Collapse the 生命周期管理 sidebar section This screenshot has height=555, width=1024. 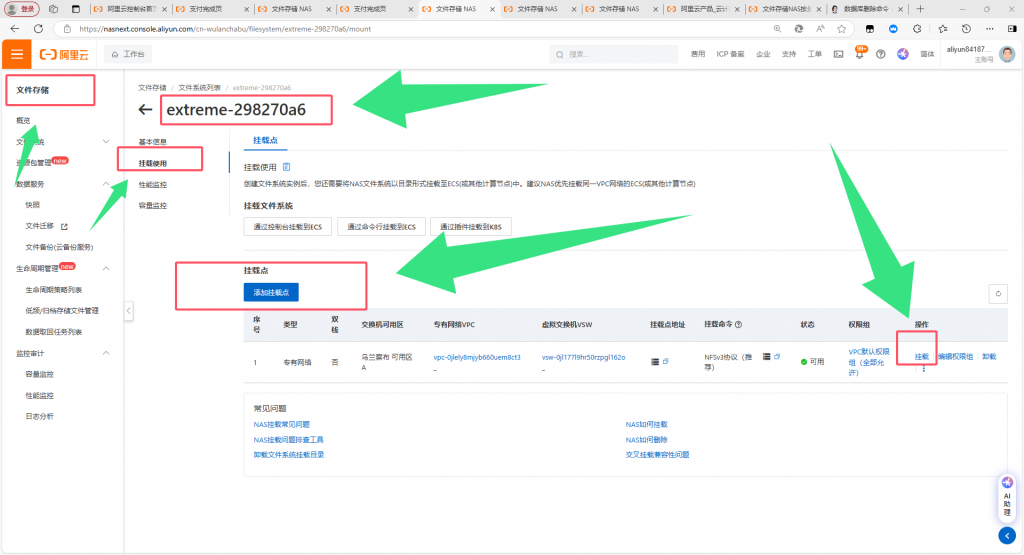107,268
